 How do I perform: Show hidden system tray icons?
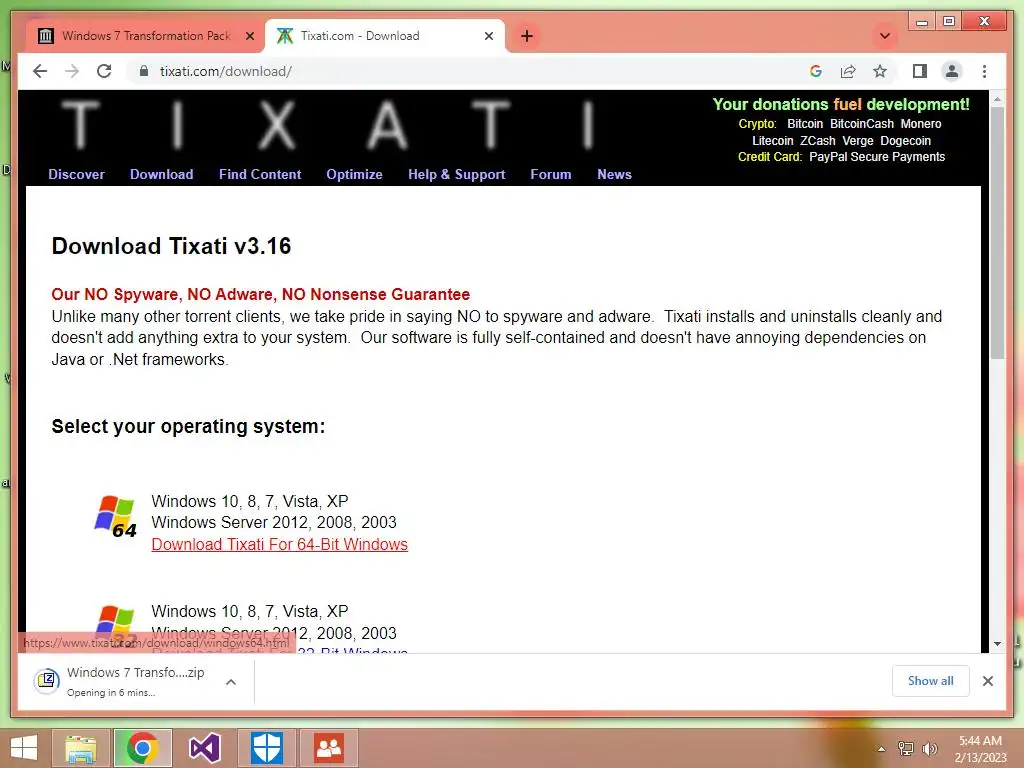pyautogui.click(x=881, y=749)
